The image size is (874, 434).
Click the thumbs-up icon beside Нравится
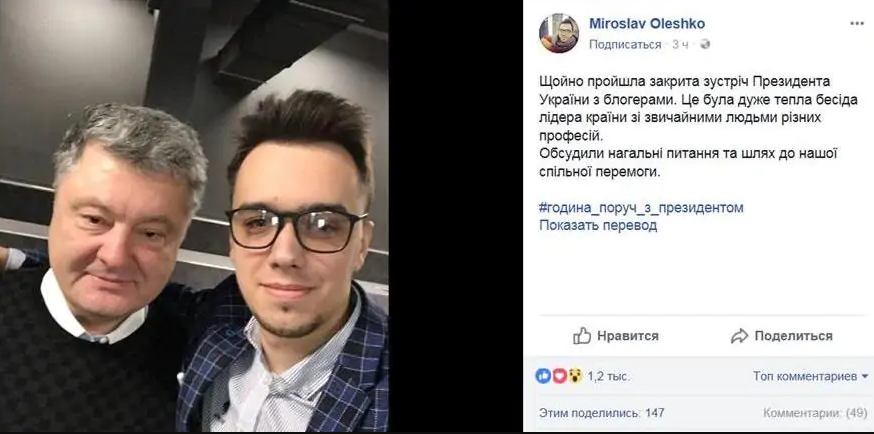coord(581,336)
